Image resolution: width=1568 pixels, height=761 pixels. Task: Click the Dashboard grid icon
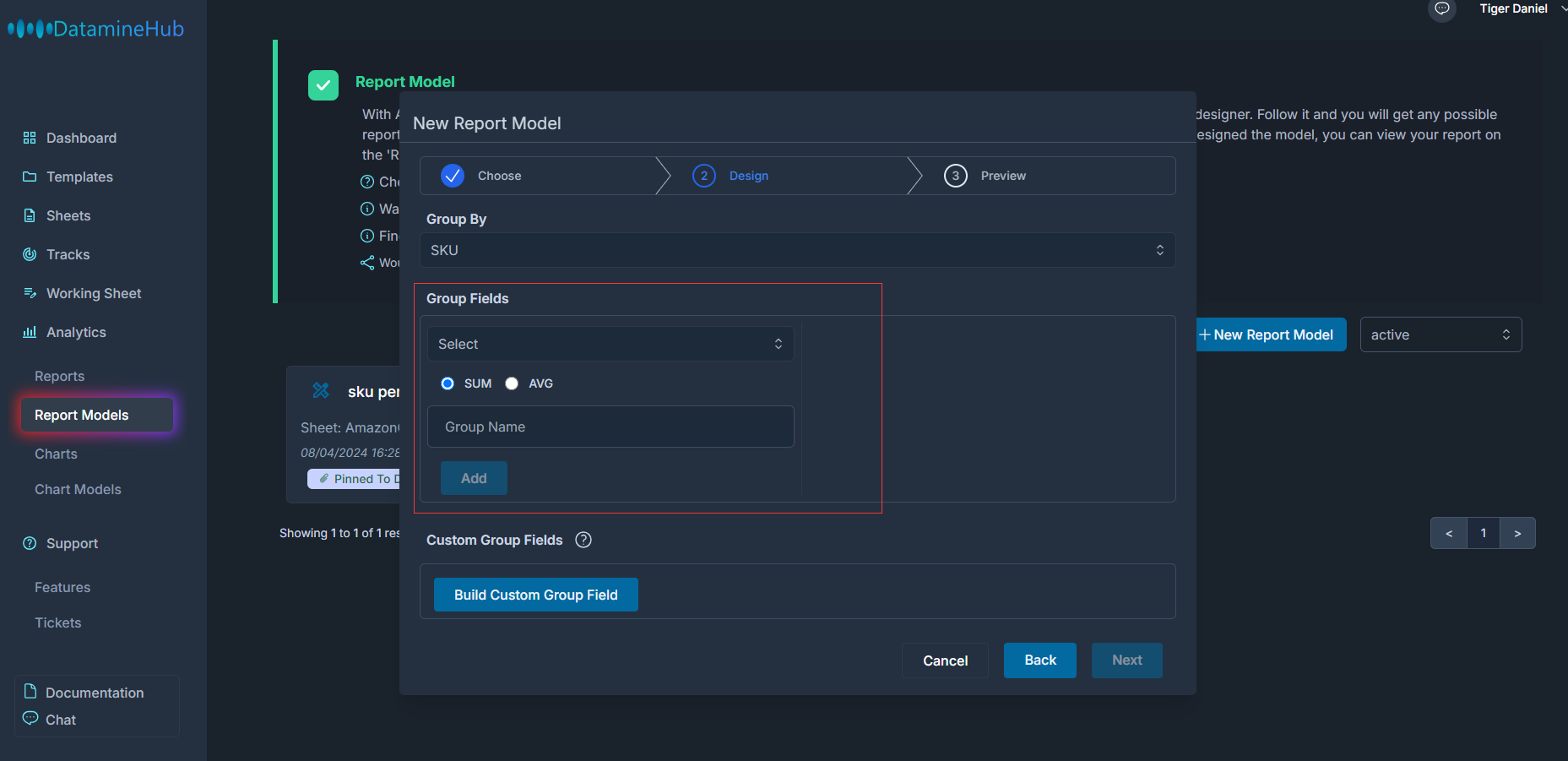click(x=30, y=138)
